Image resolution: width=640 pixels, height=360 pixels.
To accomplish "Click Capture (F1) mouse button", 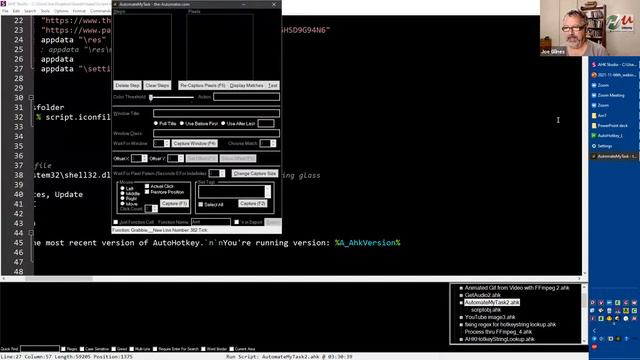I will (174, 203).
